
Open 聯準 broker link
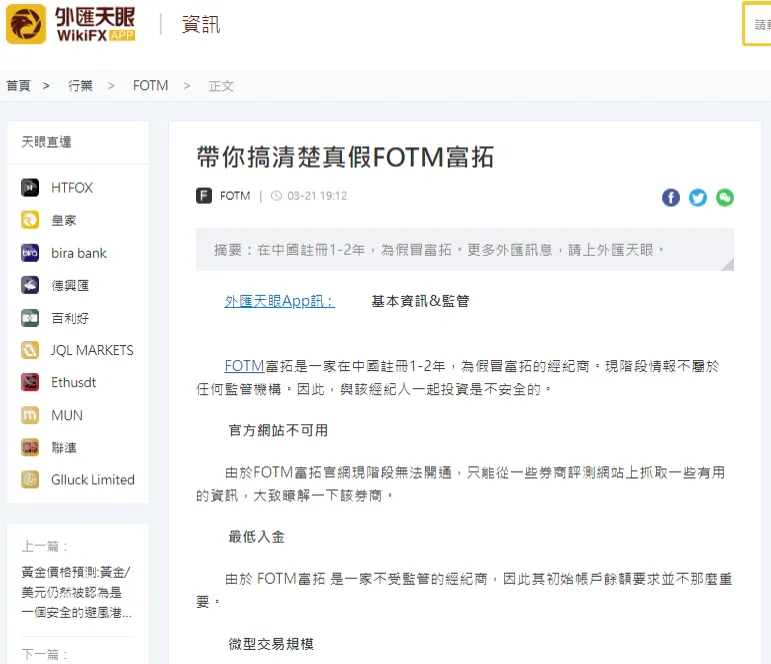[x=64, y=448]
